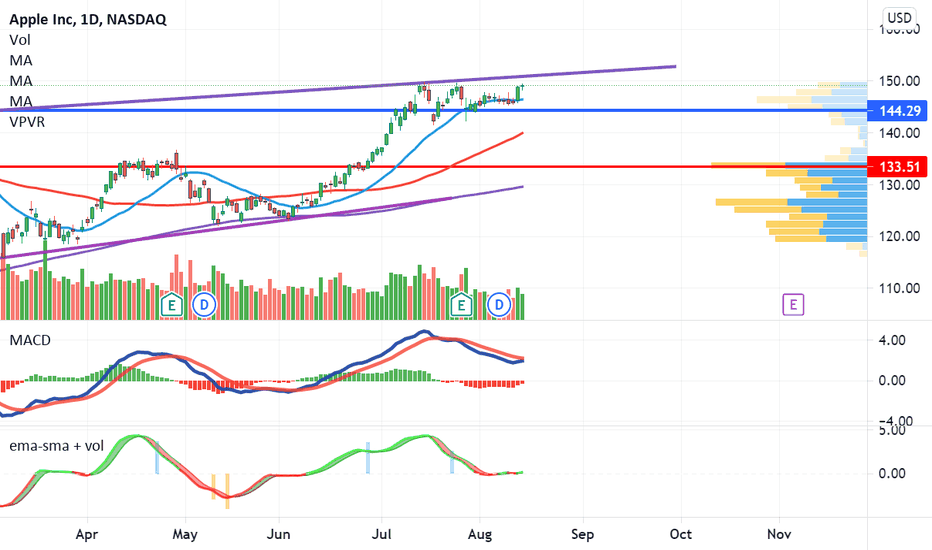932x550 pixels.
Task: Click the late-July earnings E marker
Action: [x=461, y=305]
